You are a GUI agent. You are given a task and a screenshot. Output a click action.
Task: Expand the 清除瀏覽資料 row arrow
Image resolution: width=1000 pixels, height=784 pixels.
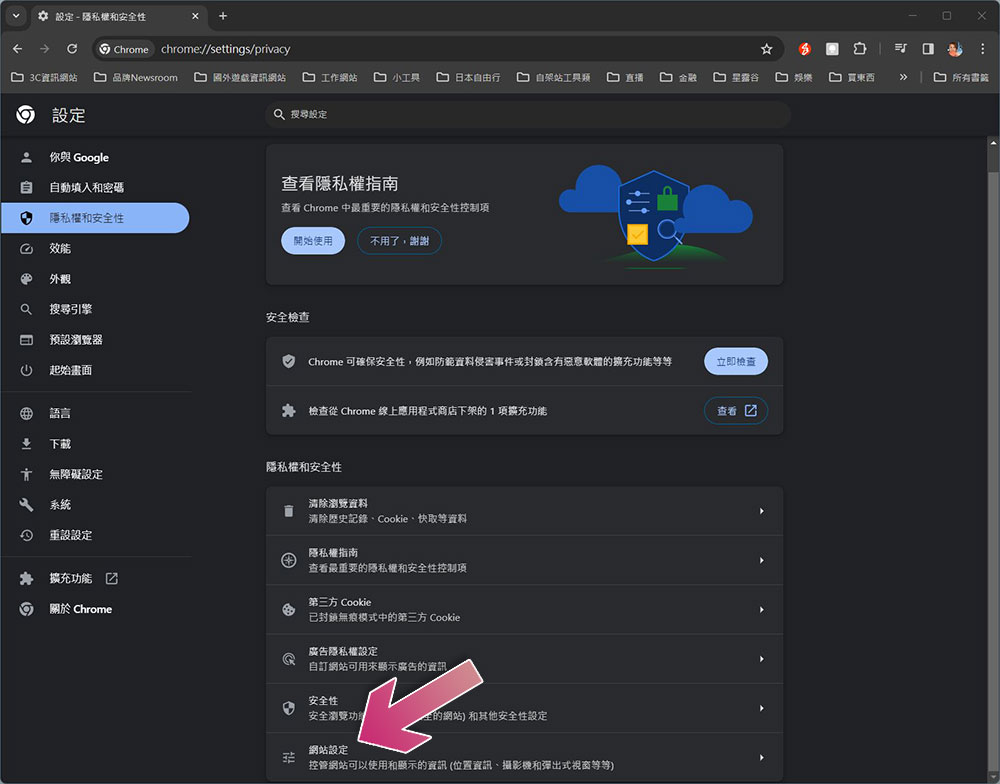click(x=761, y=511)
